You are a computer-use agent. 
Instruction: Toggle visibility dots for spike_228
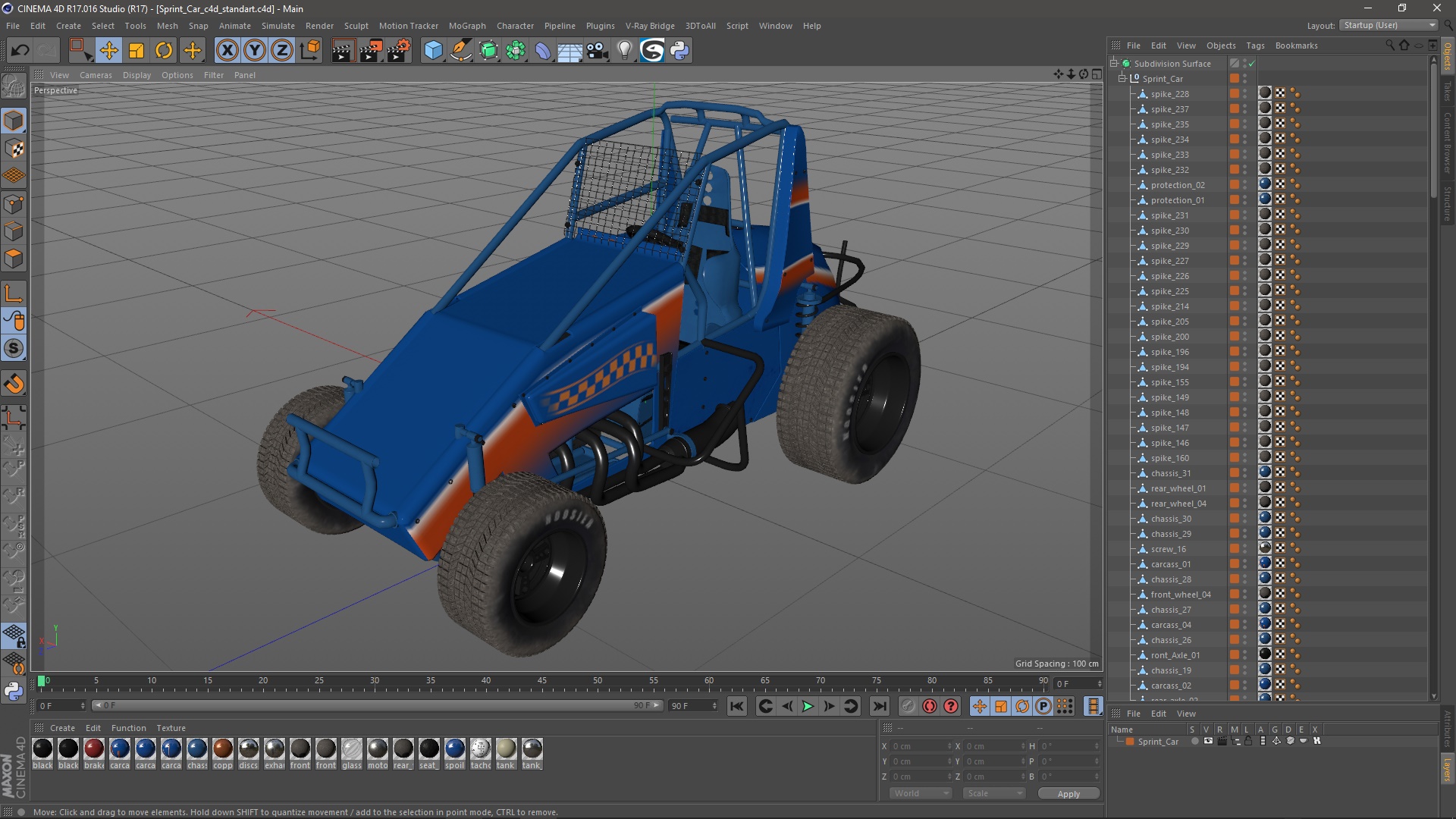tap(1244, 94)
